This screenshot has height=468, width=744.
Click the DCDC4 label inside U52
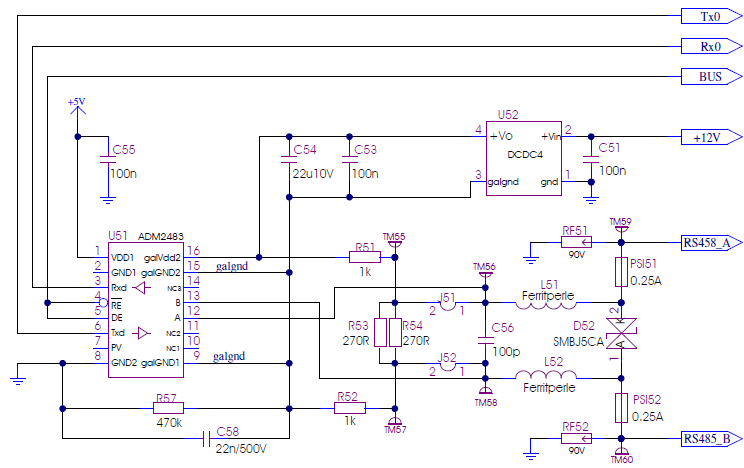point(525,155)
